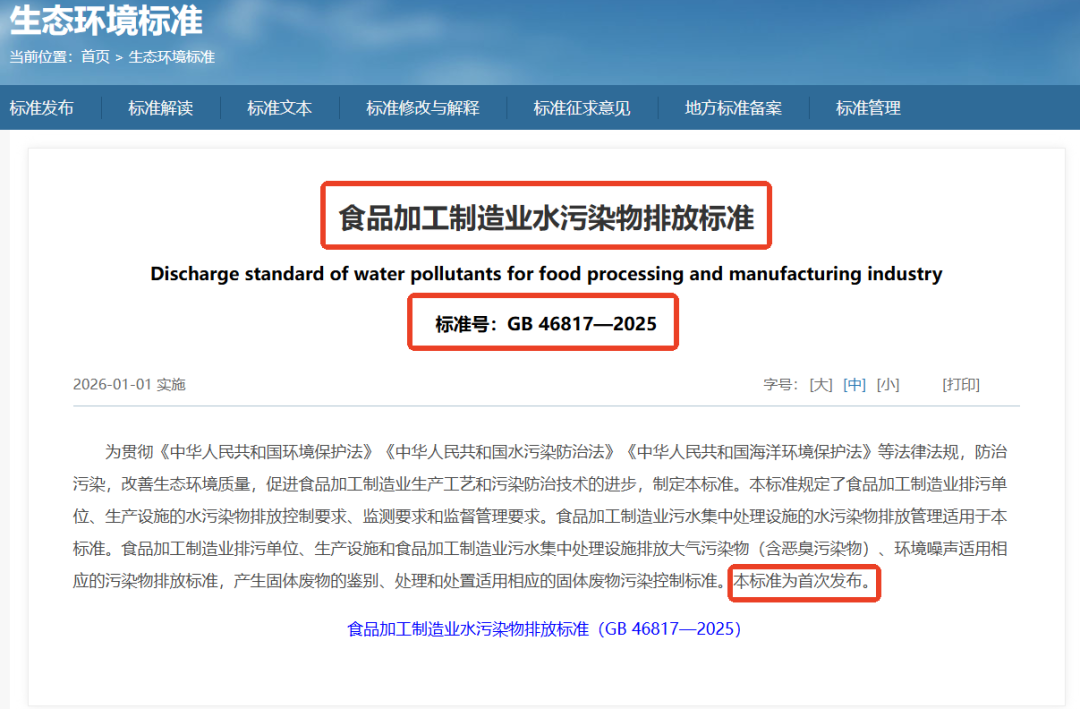The width and height of the screenshot is (1080, 709).
Task: Click the 生态环境标准 page header banner
Action: click(106, 20)
